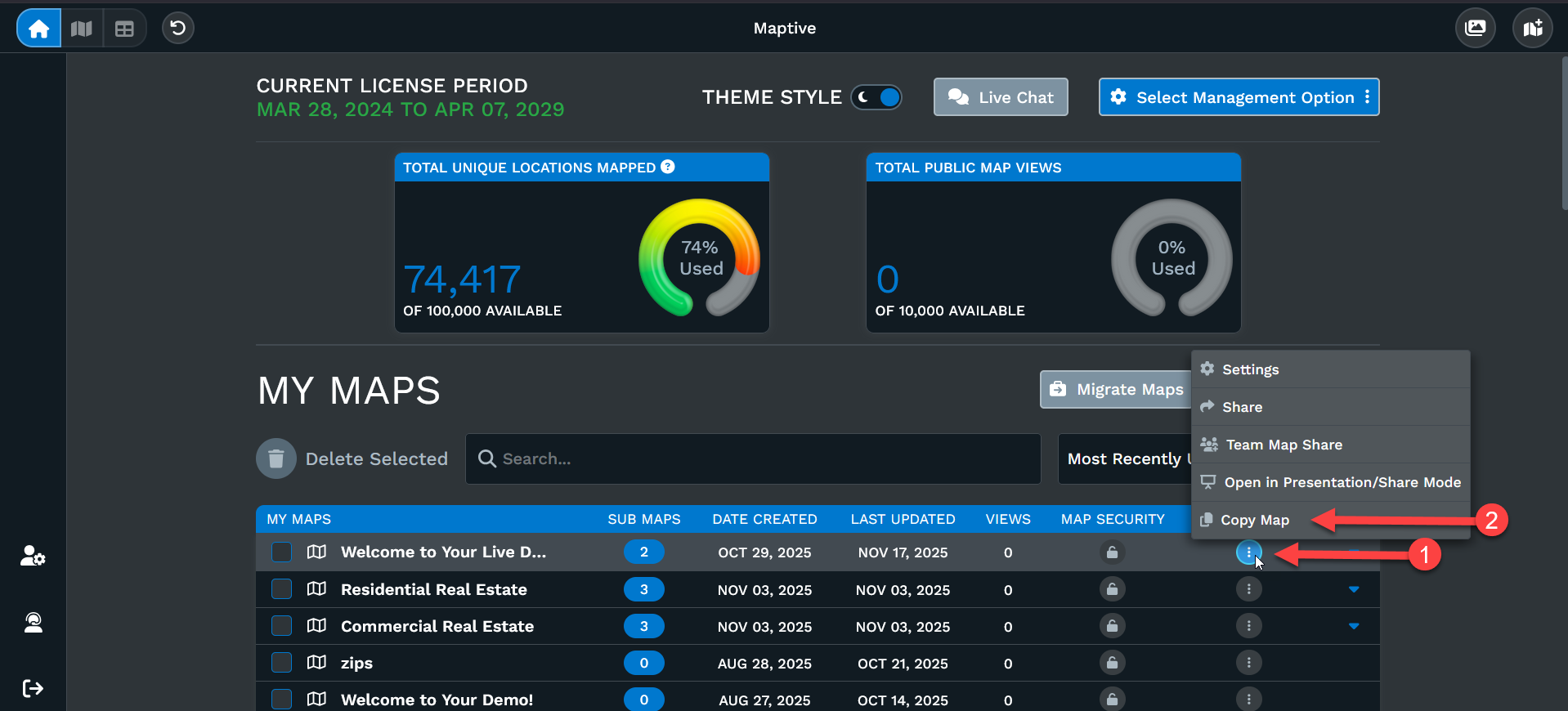Image resolution: width=1568 pixels, height=711 pixels.
Task: Check the Residential Real Estate checkbox
Action: (281, 589)
